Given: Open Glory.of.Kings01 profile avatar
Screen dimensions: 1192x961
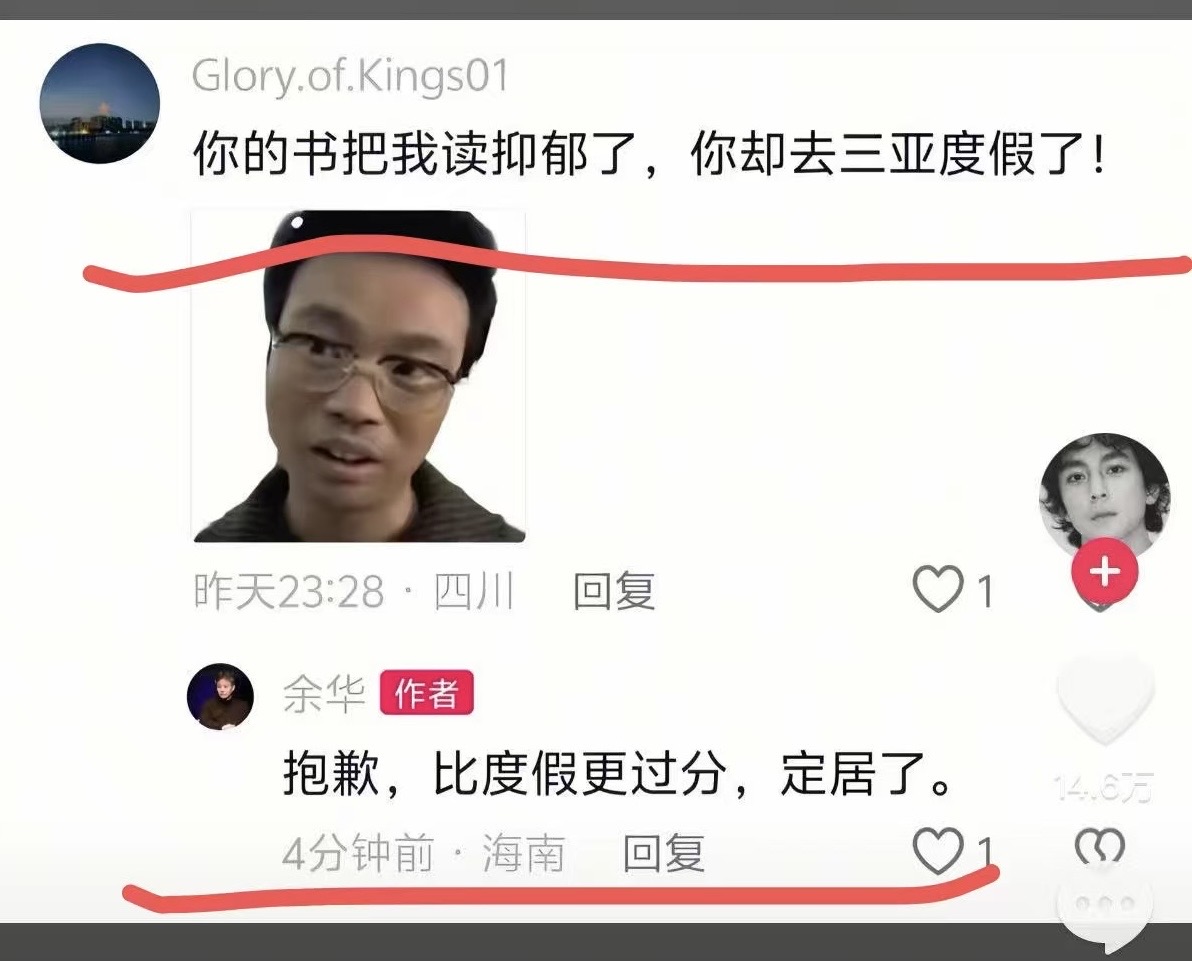Looking at the screenshot, I should click(100, 103).
